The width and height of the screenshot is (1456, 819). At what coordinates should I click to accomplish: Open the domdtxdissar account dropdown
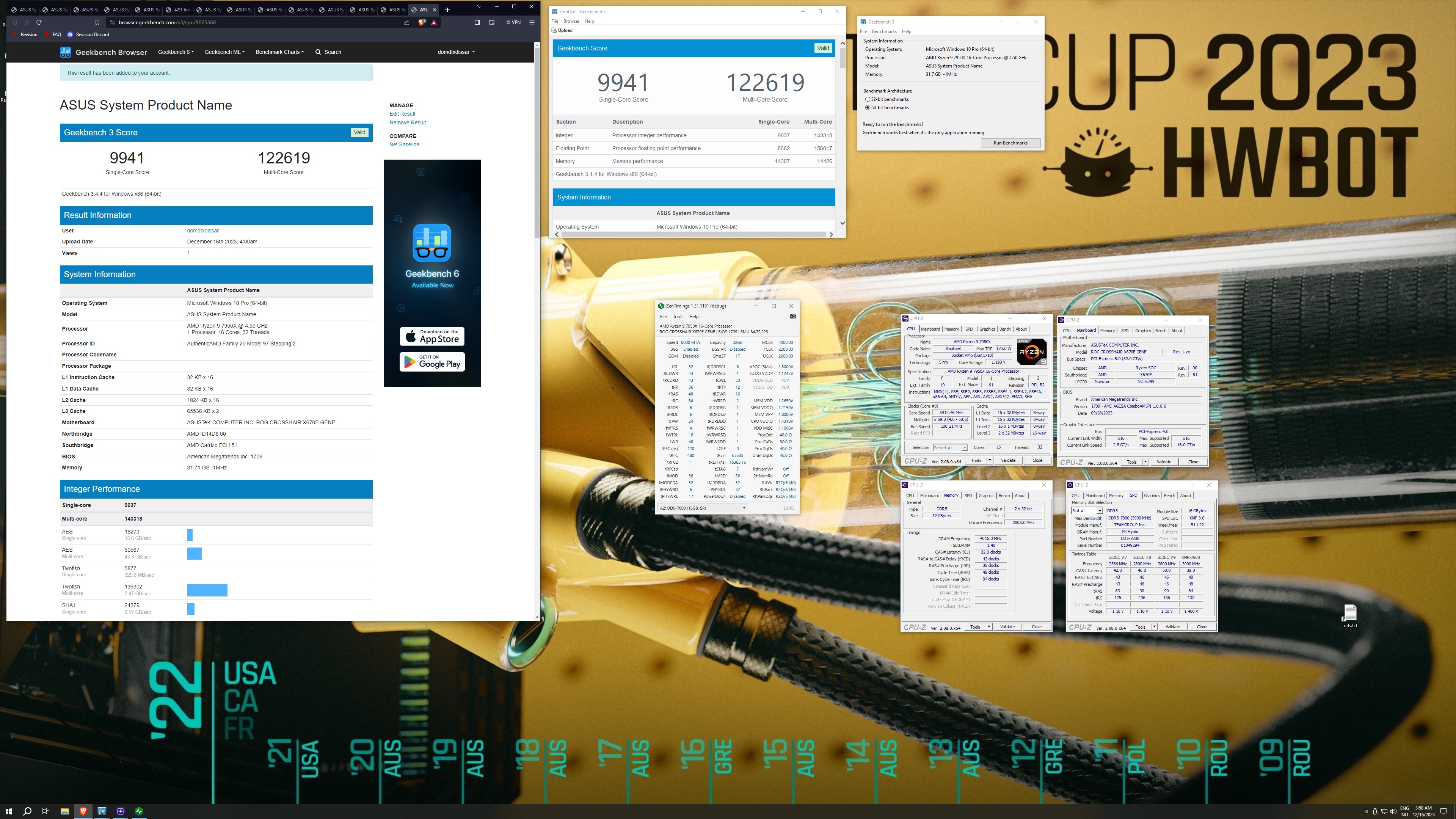click(456, 52)
